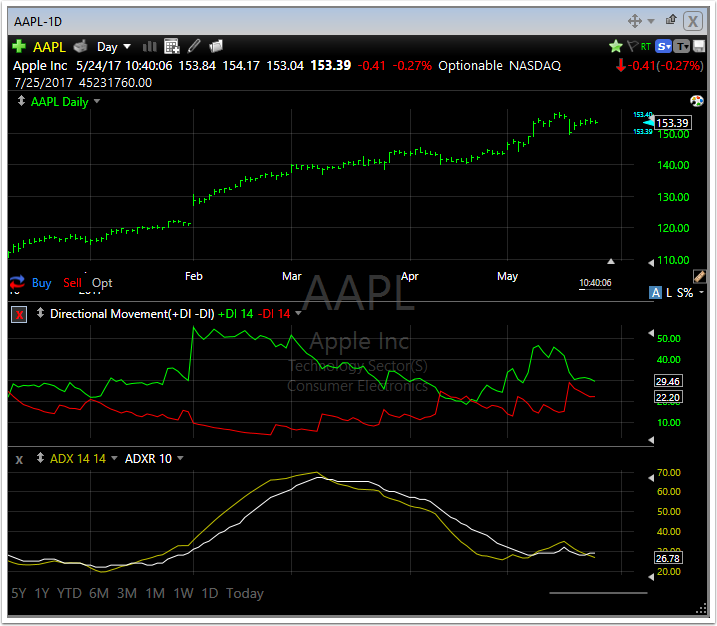Viewport: 717px width, 626px height.
Task: Remove the ADX pane with gray x
Action: tap(19, 460)
